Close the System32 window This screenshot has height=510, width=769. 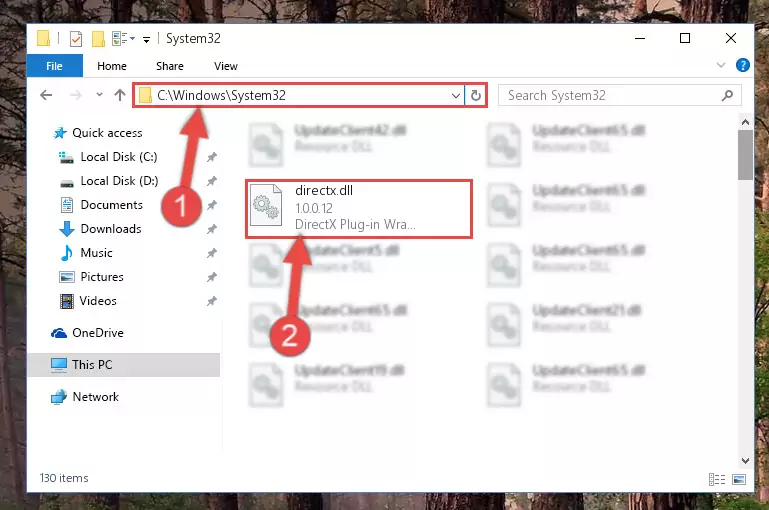coord(731,38)
